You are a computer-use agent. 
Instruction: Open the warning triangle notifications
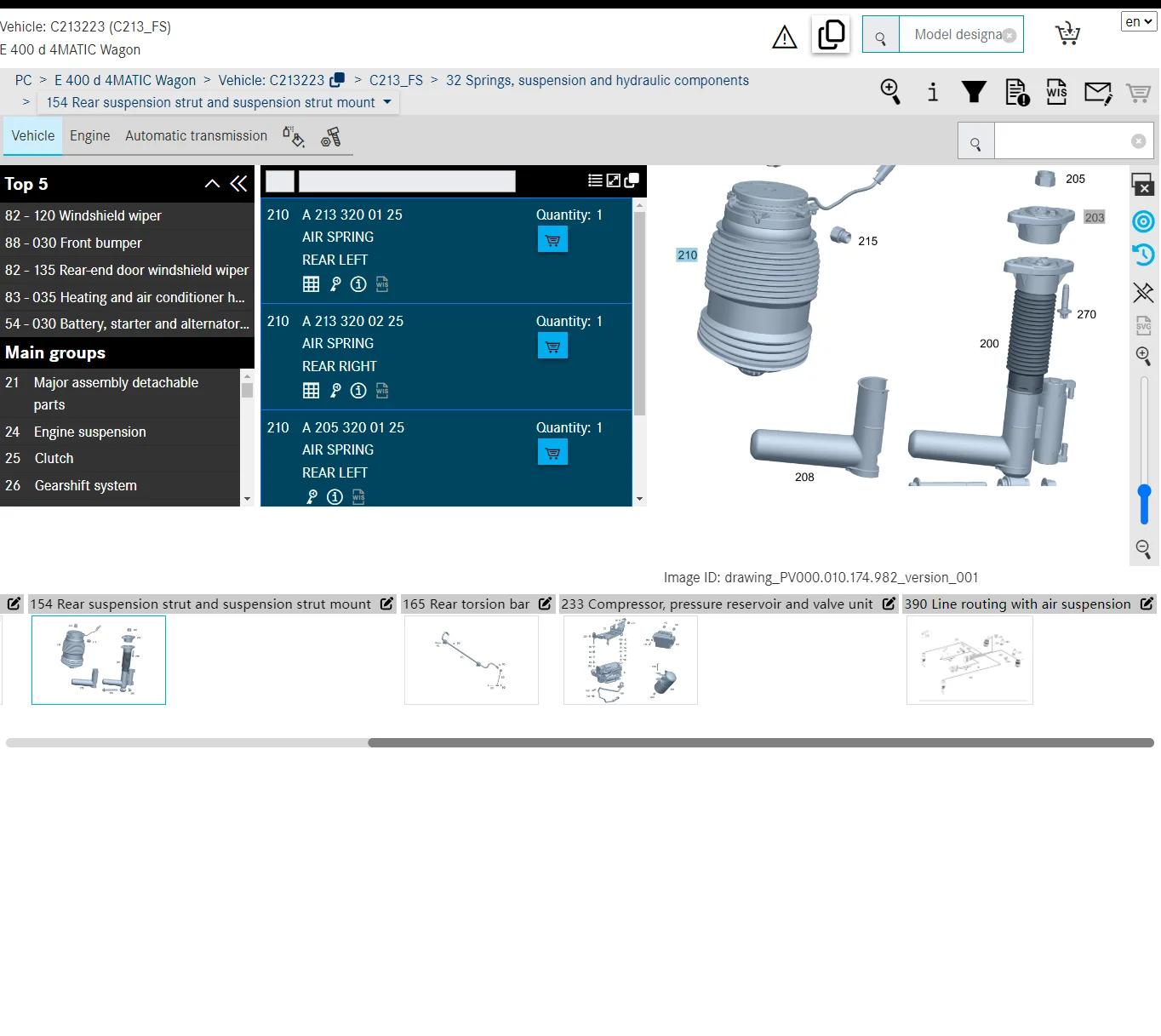point(784,37)
